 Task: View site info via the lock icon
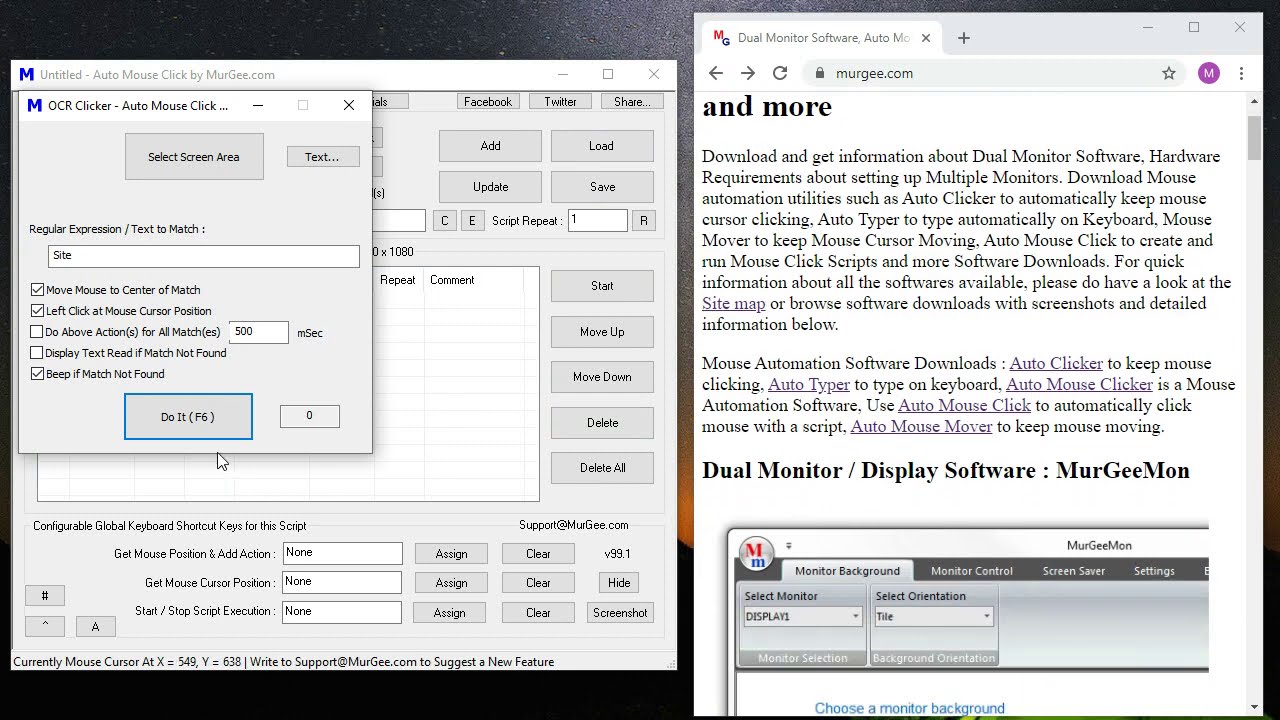820,73
